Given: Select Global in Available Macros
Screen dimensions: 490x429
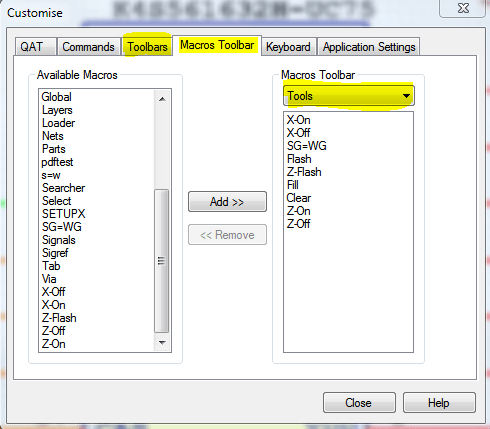Looking at the screenshot, I should pos(56,97).
